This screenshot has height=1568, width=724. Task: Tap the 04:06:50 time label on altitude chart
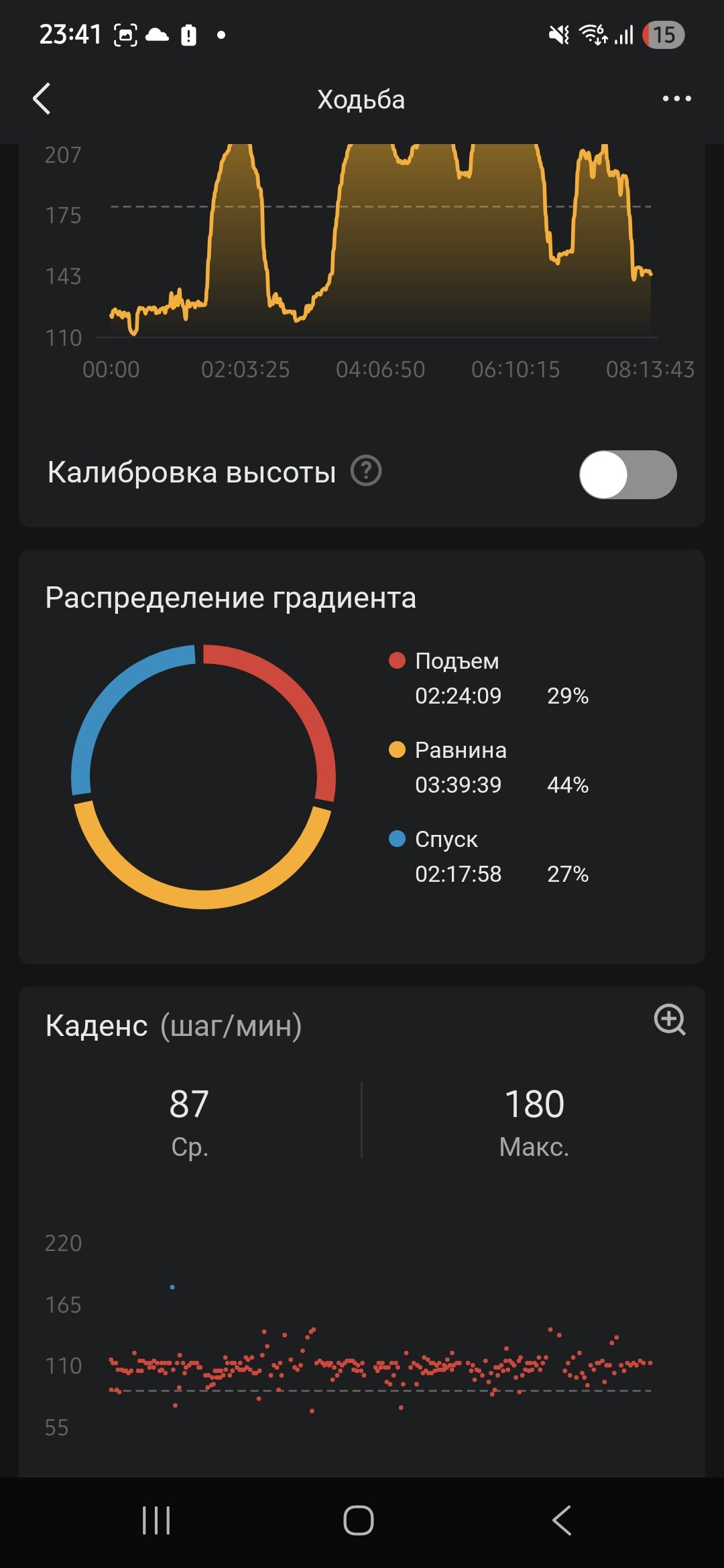pyautogui.click(x=380, y=369)
